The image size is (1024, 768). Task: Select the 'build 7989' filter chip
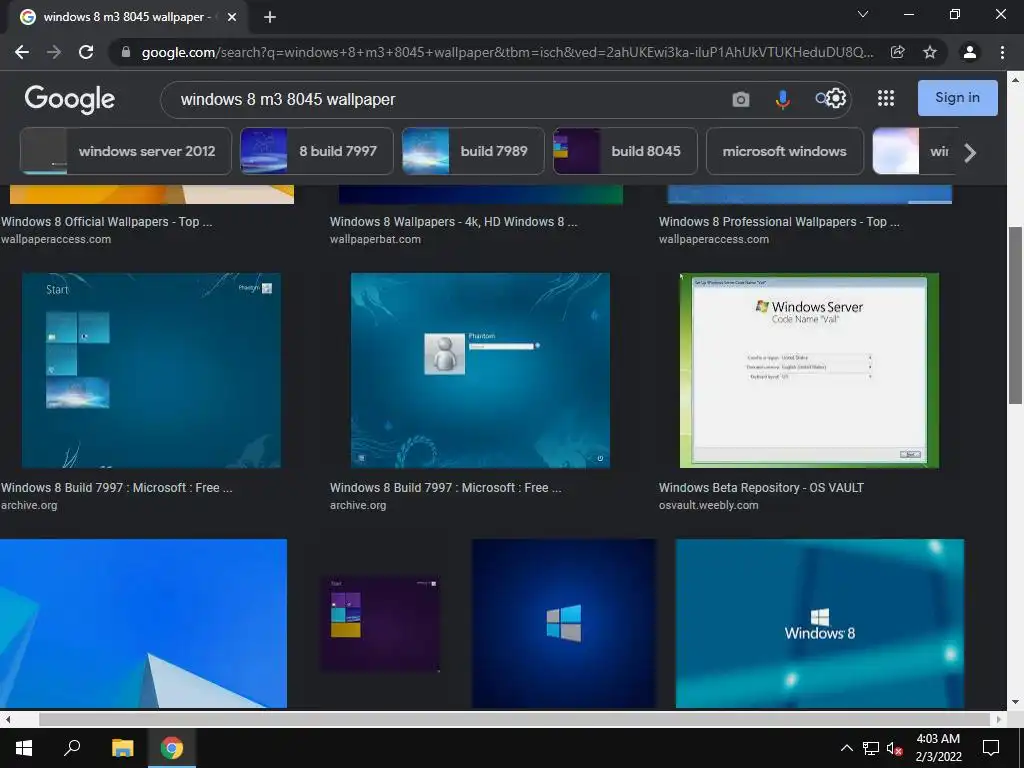coord(473,151)
